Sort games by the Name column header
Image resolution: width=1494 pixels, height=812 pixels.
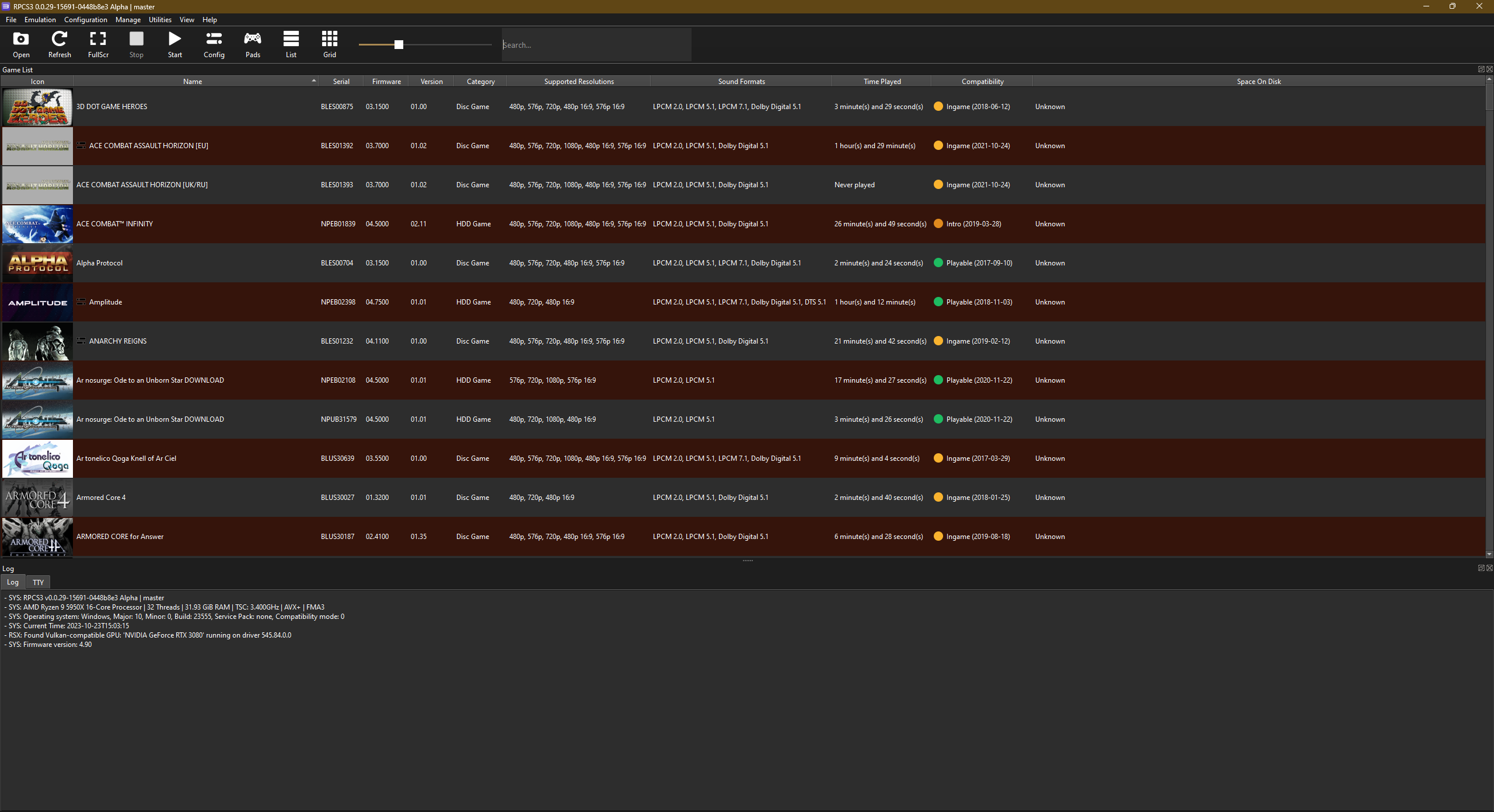pos(193,82)
